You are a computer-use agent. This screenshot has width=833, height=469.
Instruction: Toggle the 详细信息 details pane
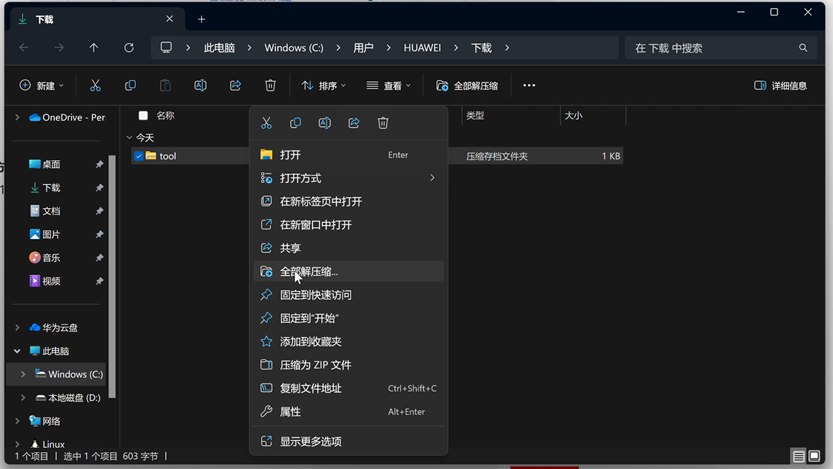[x=780, y=86]
